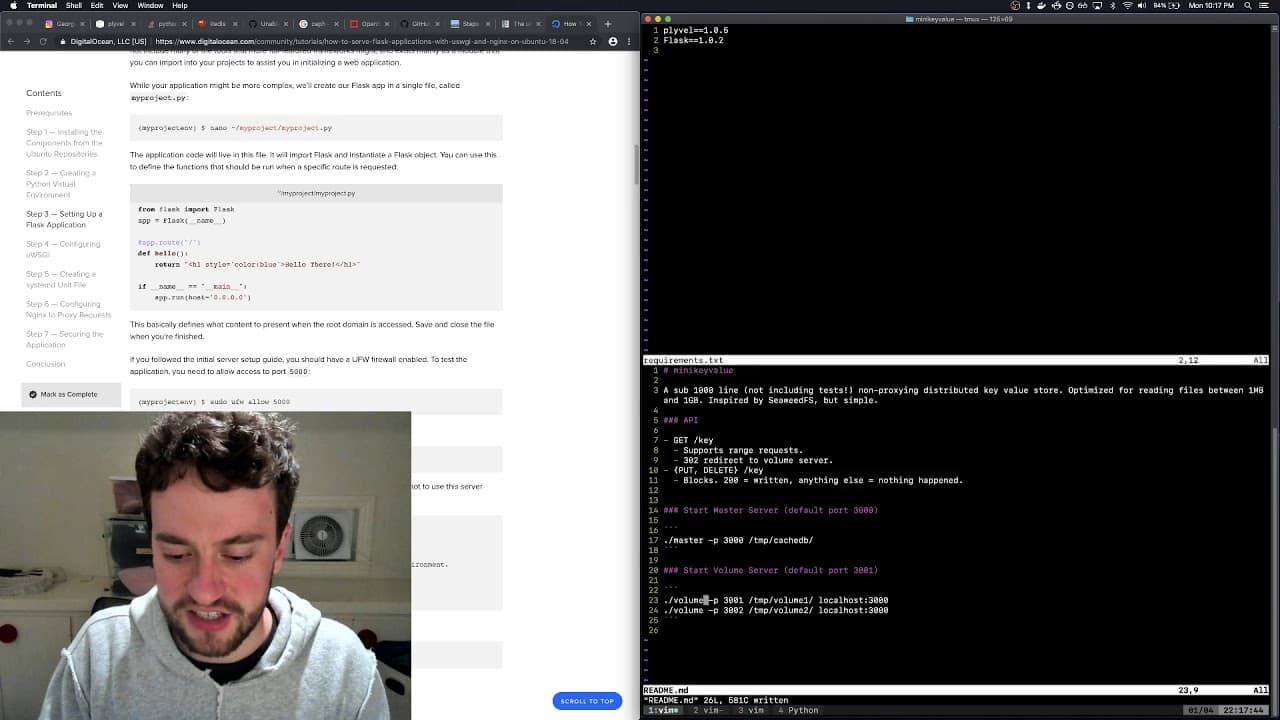Screen dimensions: 1280x720
Task: Click the '# minikeyvalue' heading line
Action: click(x=698, y=370)
